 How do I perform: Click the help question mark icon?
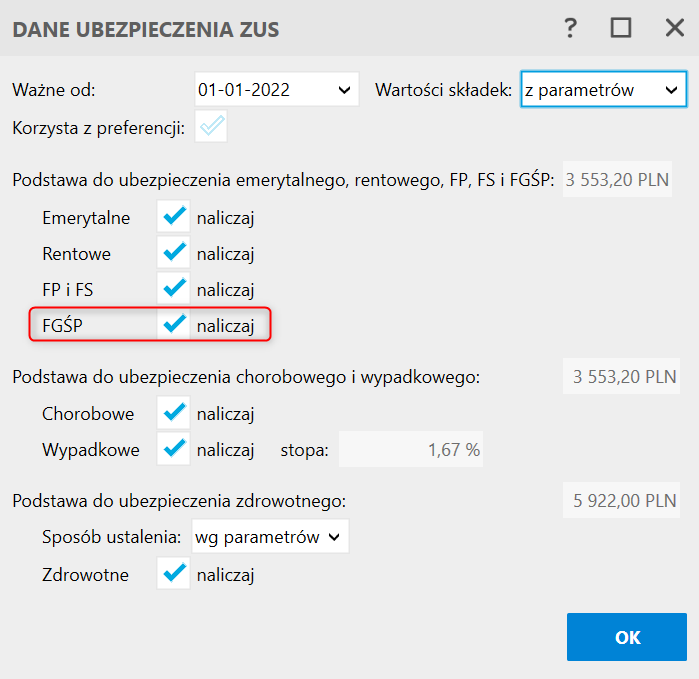[x=571, y=29]
